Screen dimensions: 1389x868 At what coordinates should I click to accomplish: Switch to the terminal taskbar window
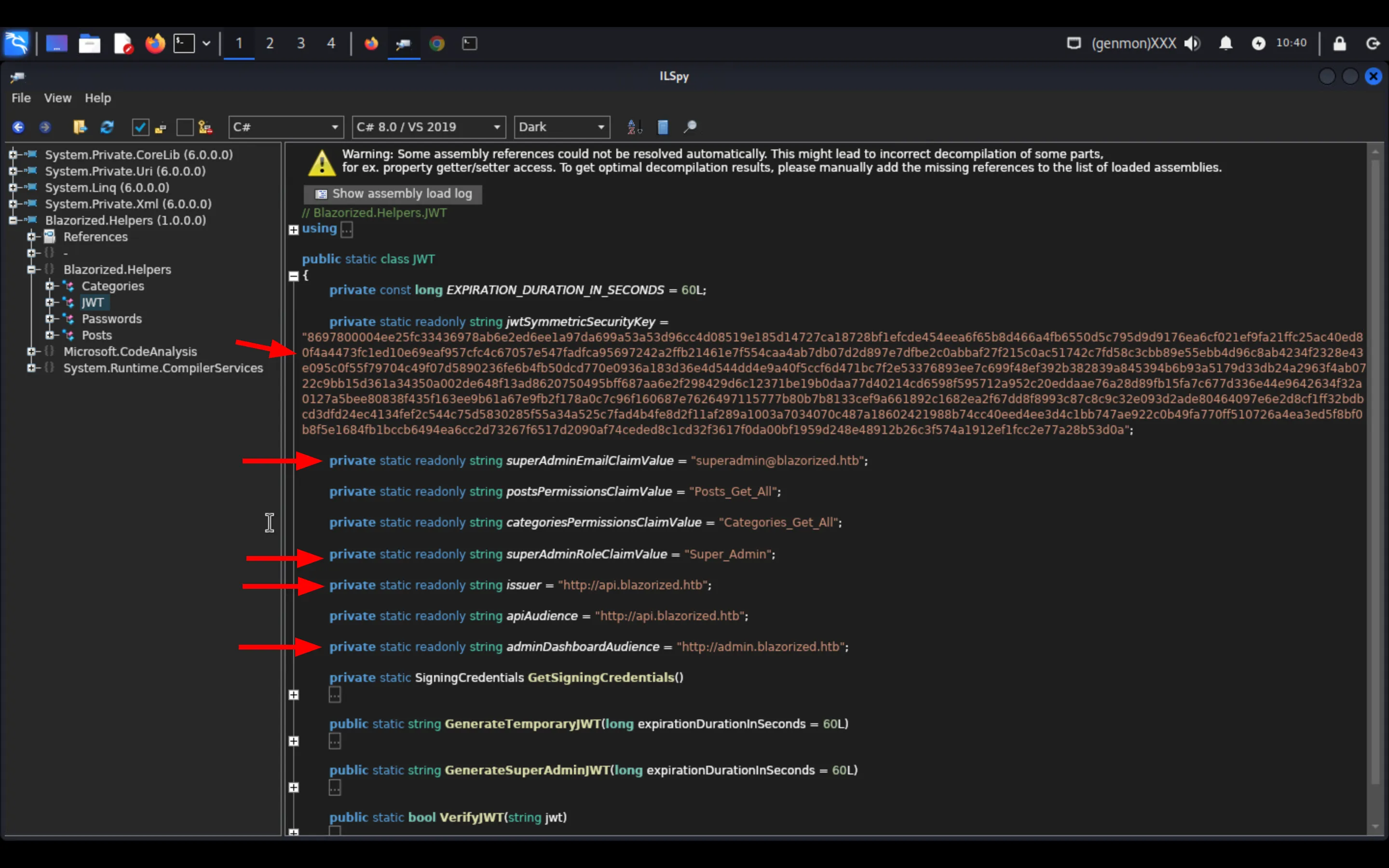click(x=469, y=43)
